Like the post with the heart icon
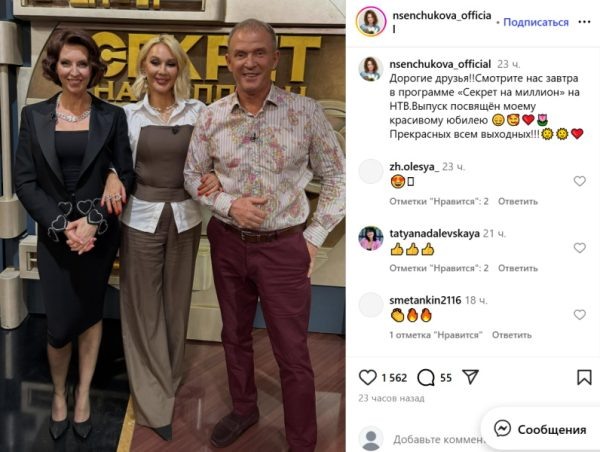 tap(368, 377)
